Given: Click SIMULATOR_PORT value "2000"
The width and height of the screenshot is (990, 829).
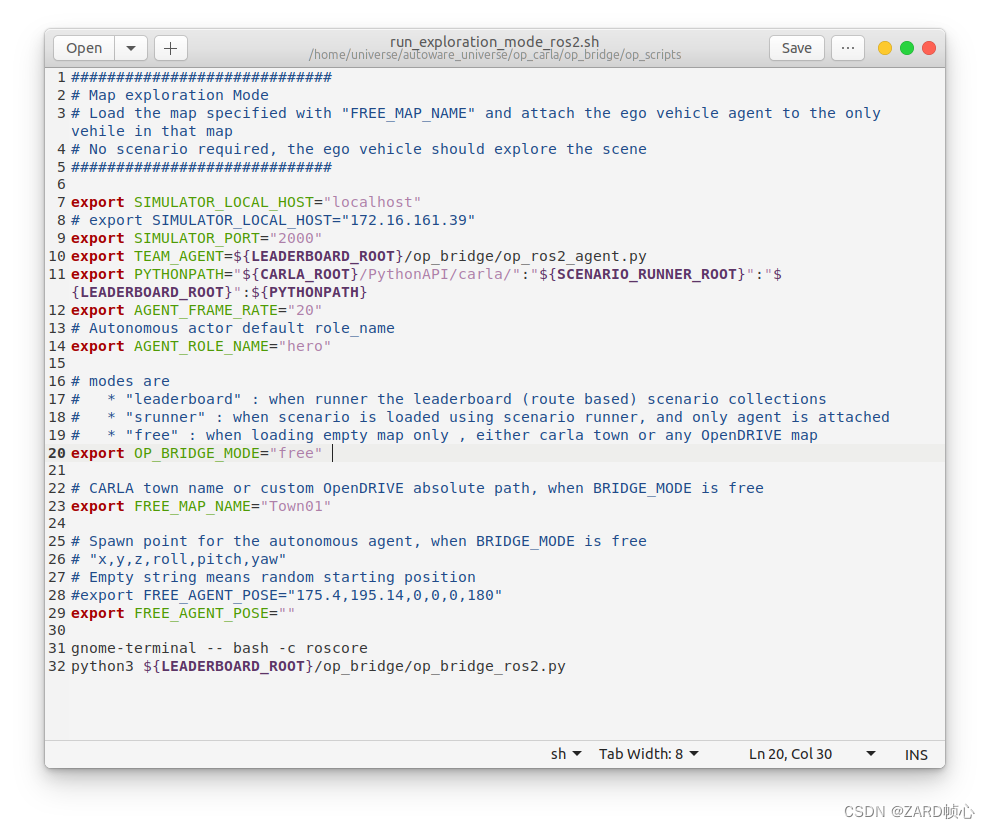Looking at the screenshot, I should pyautogui.click(x=295, y=239).
